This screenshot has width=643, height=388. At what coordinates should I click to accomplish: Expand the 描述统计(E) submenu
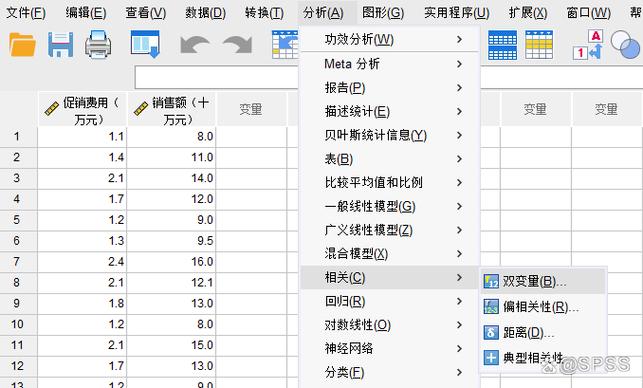390,112
